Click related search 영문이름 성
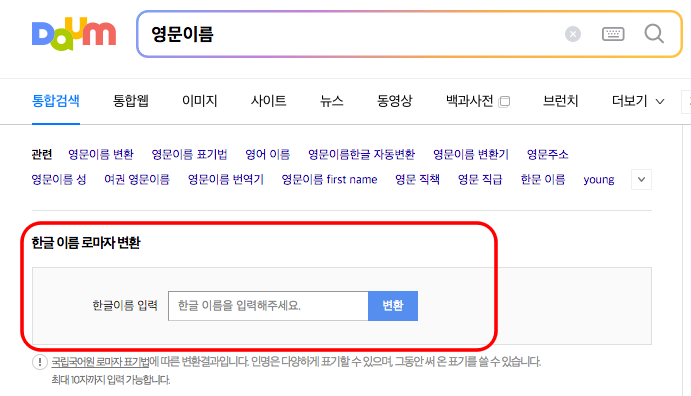This screenshot has height=396, width=691. 59,179
